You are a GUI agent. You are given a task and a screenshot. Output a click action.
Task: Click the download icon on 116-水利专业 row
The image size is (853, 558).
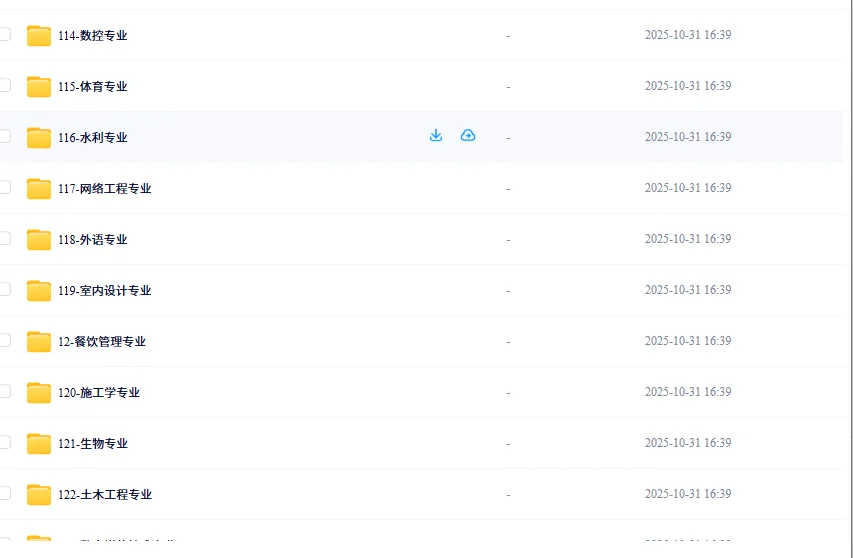coord(436,135)
